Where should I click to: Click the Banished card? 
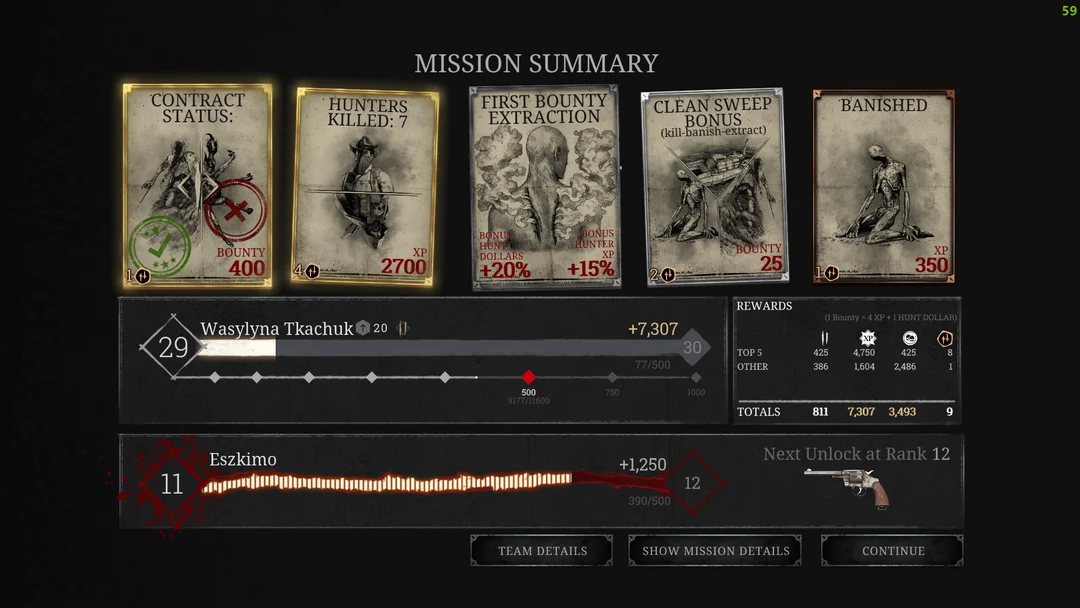[x=884, y=187]
